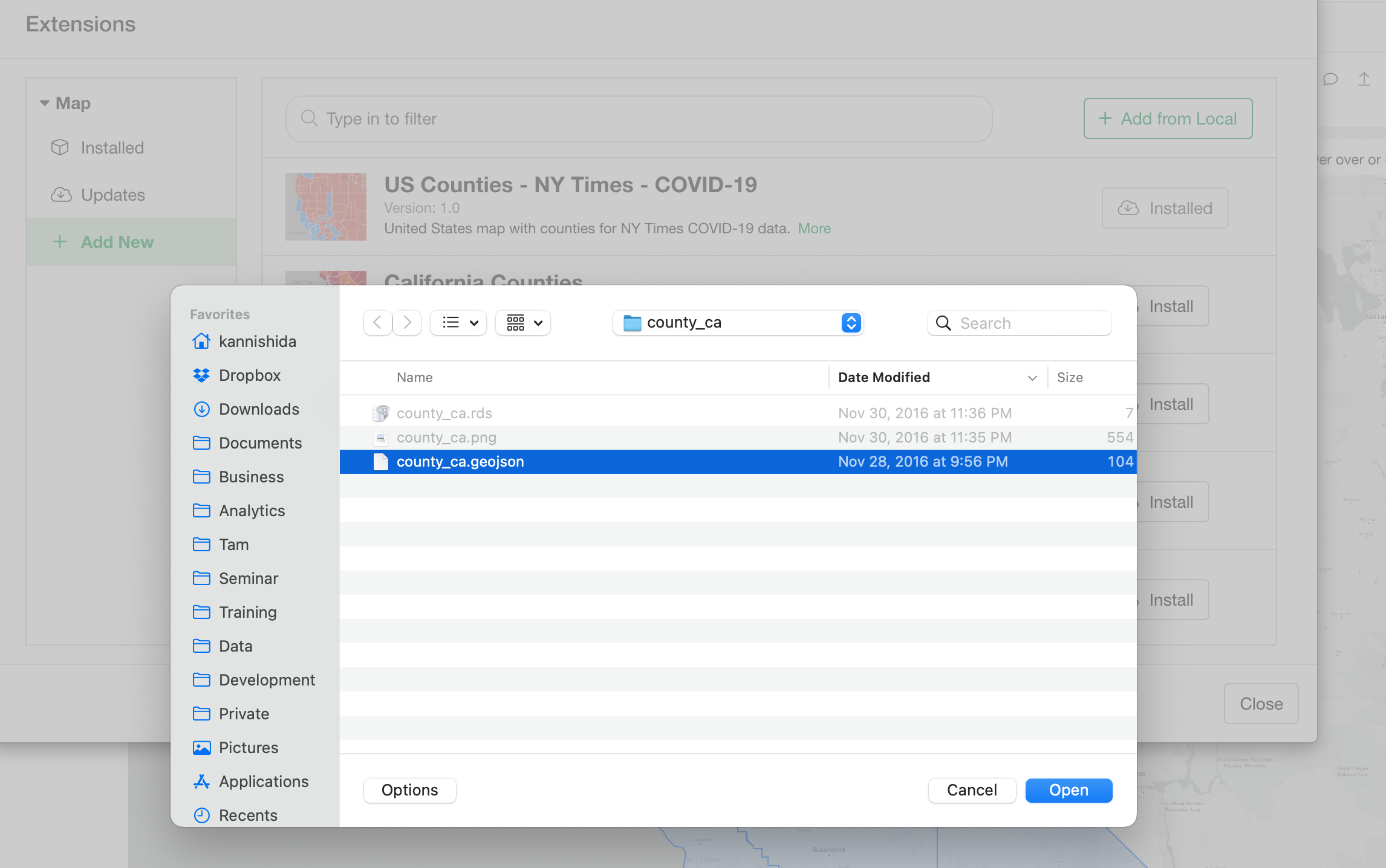The width and height of the screenshot is (1386, 868).
Task: Open the Private folder
Action: tap(230, 714)
